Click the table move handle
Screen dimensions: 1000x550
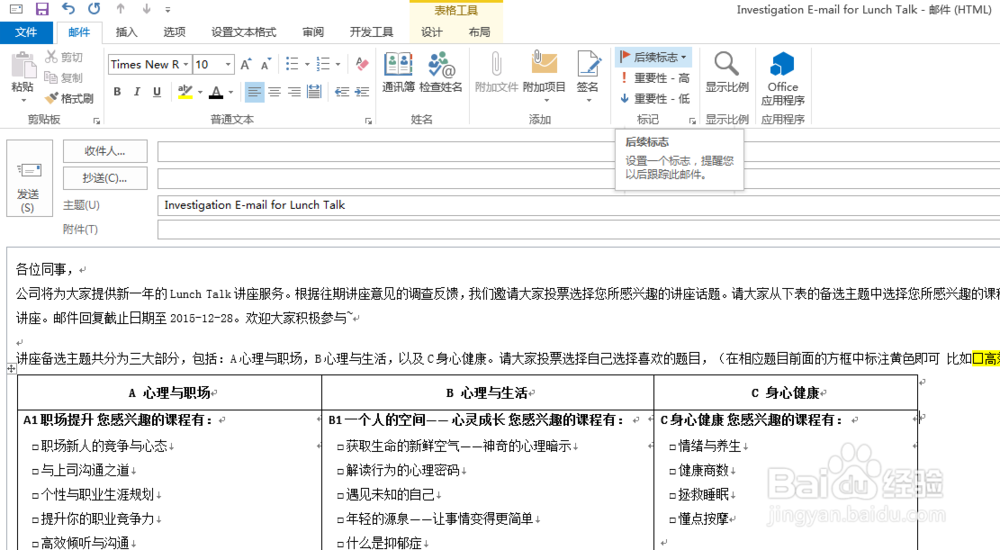pyautogui.click(x=11, y=369)
